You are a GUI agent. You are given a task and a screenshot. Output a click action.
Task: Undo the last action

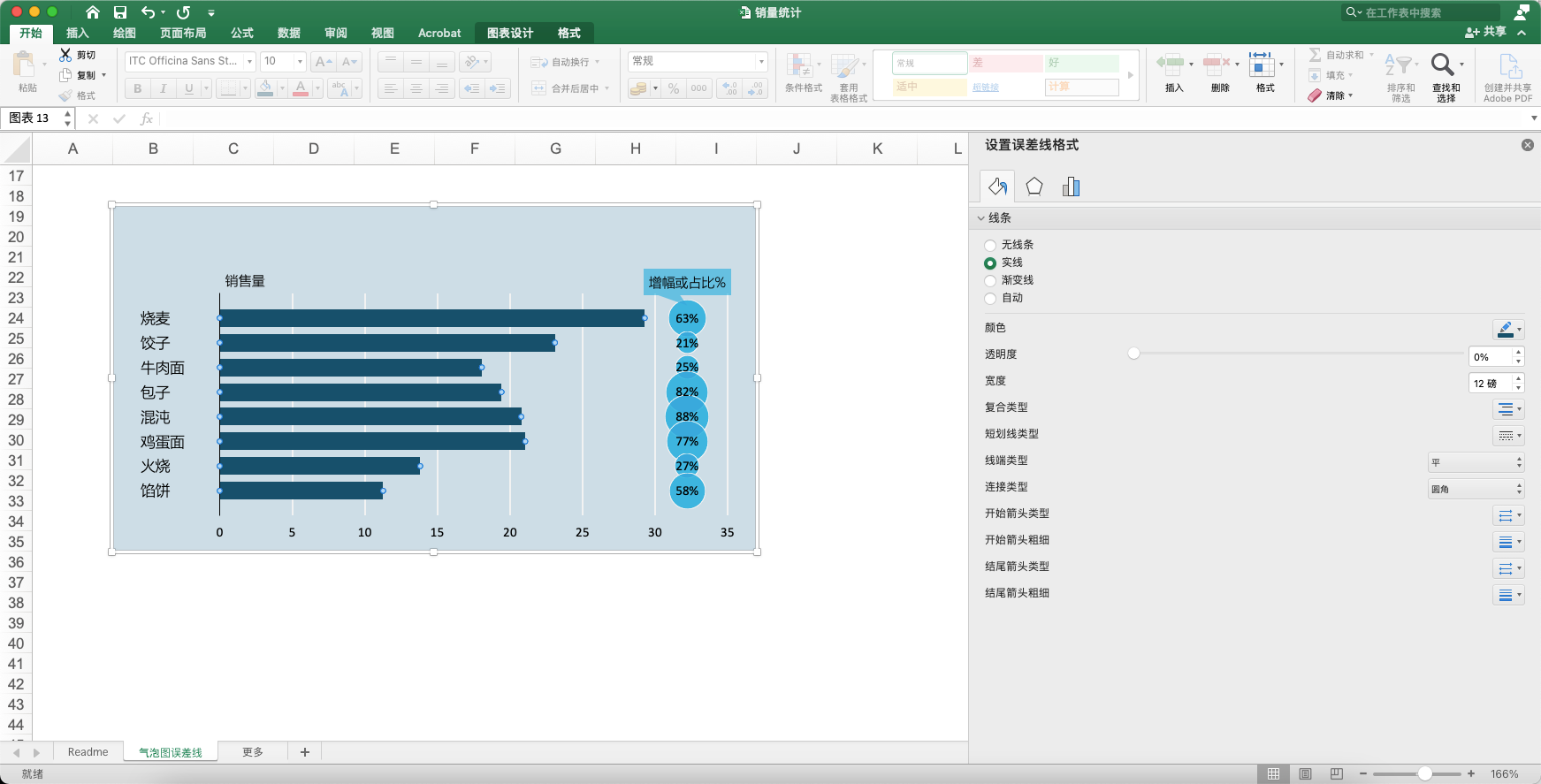click(148, 12)
